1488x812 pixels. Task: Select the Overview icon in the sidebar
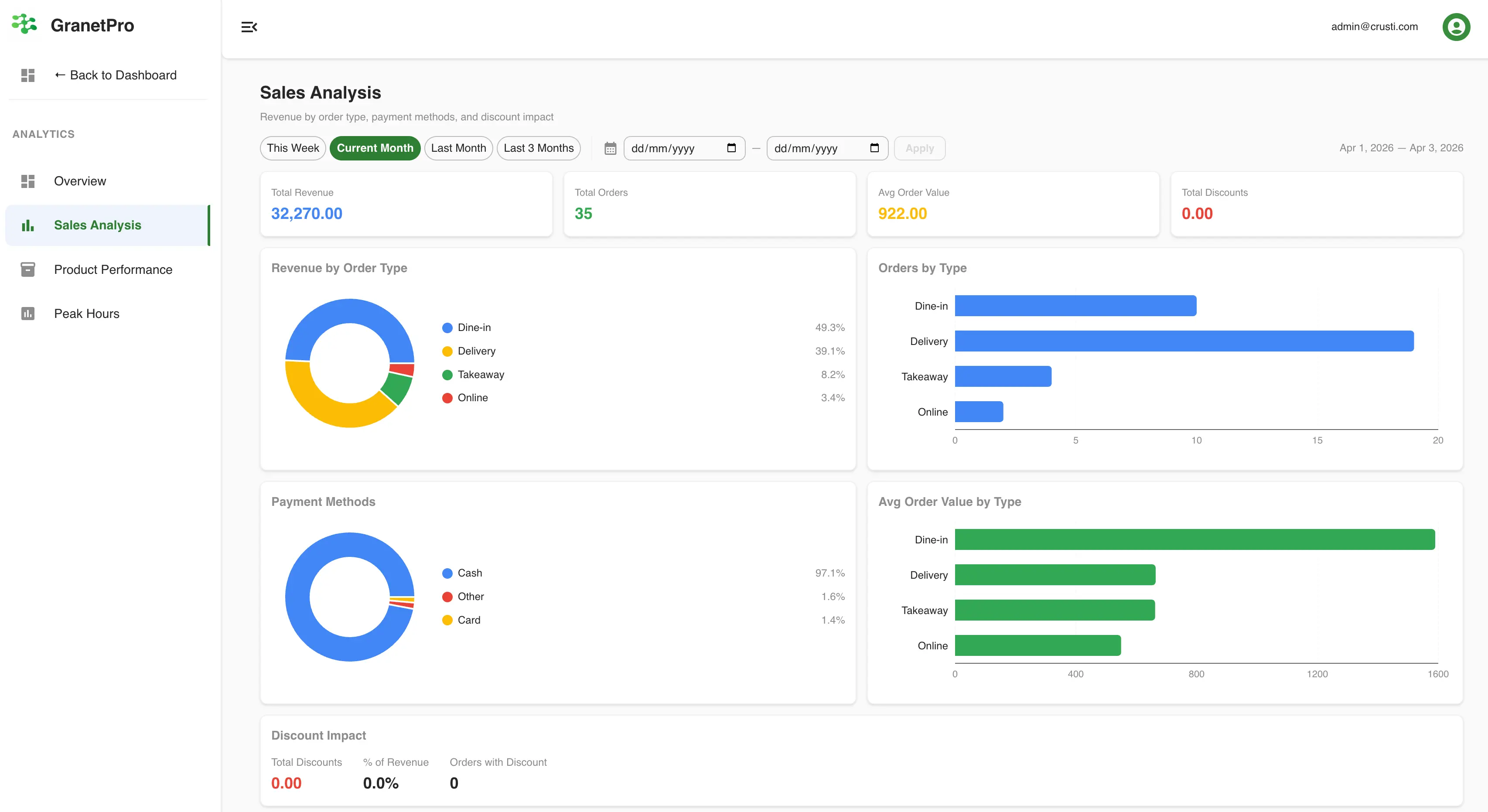(x=28, y=181)
